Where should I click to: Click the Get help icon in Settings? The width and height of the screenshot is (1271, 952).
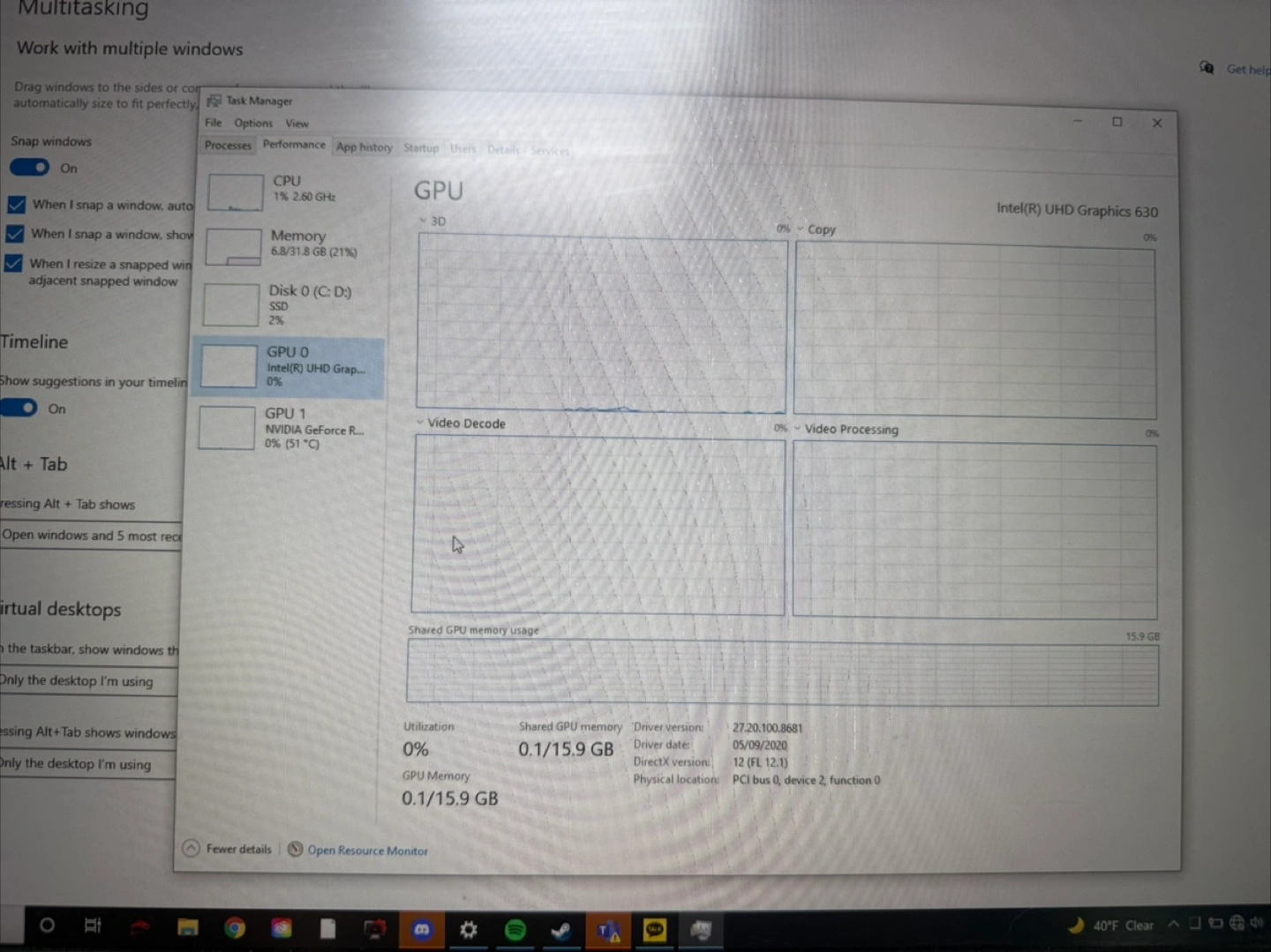[x=1207, y=68]
